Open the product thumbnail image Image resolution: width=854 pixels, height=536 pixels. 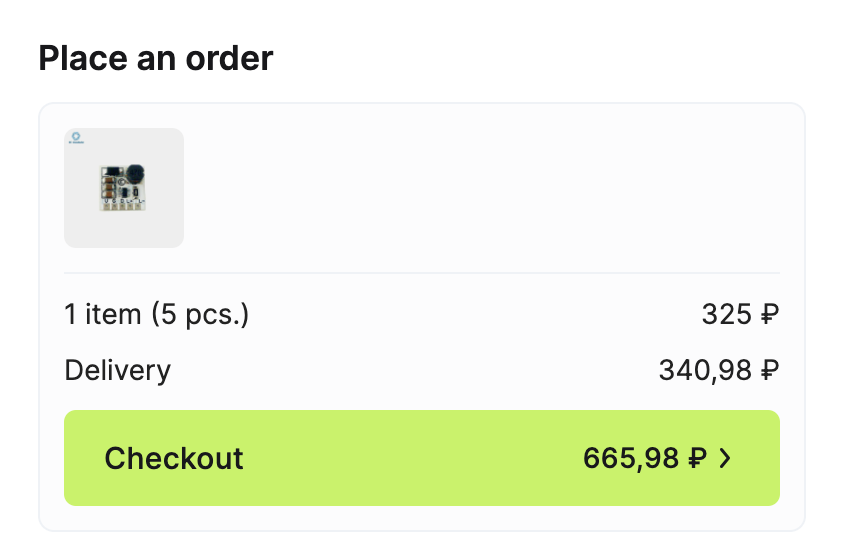[124, 188]
